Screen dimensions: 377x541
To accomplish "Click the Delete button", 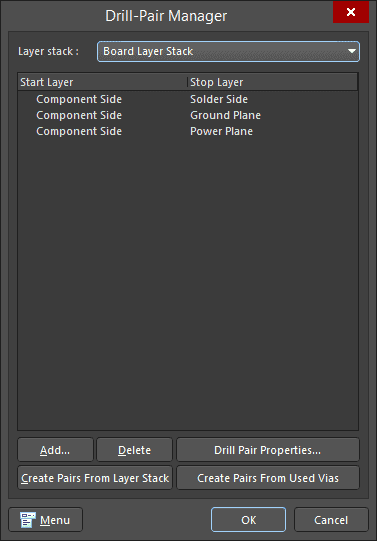I will tap(134, 450).
